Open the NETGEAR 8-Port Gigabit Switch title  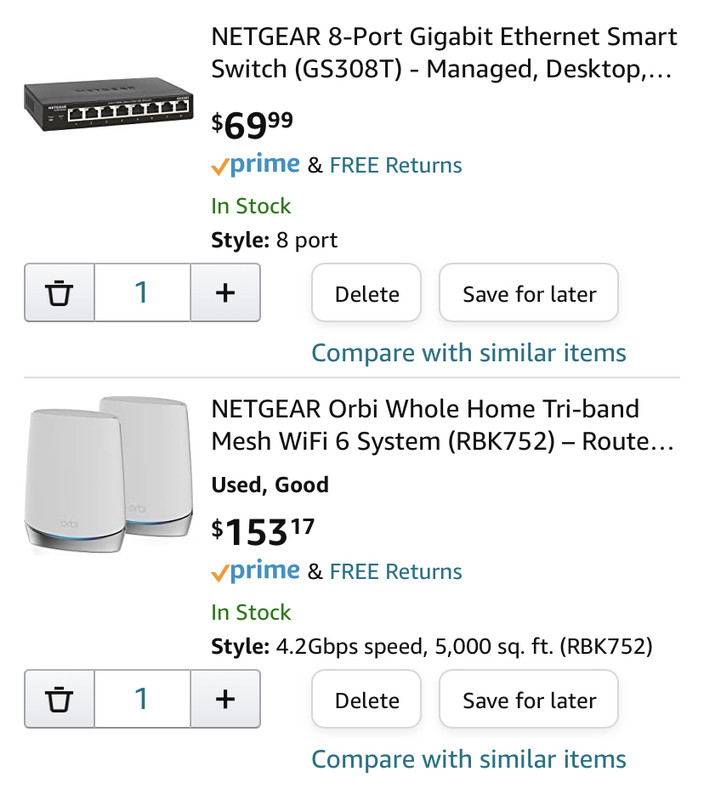(x=444, y=53)
